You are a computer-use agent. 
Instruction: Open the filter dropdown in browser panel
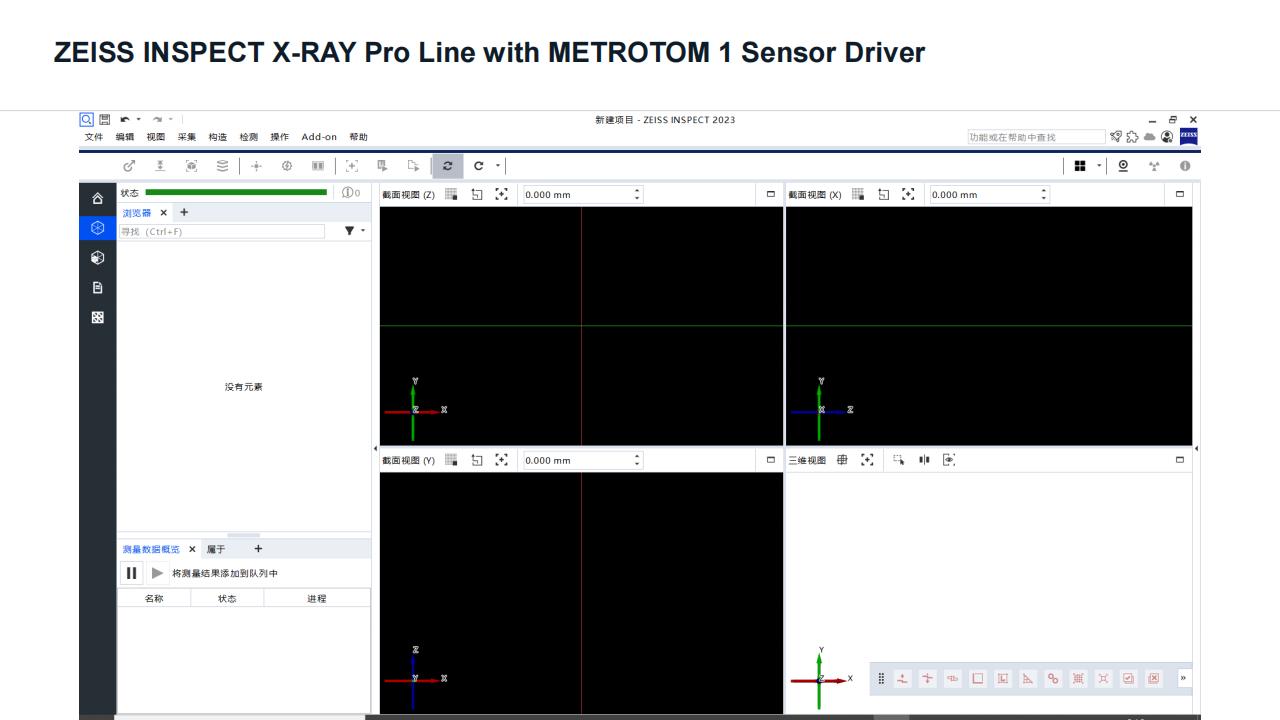(354, 231)
